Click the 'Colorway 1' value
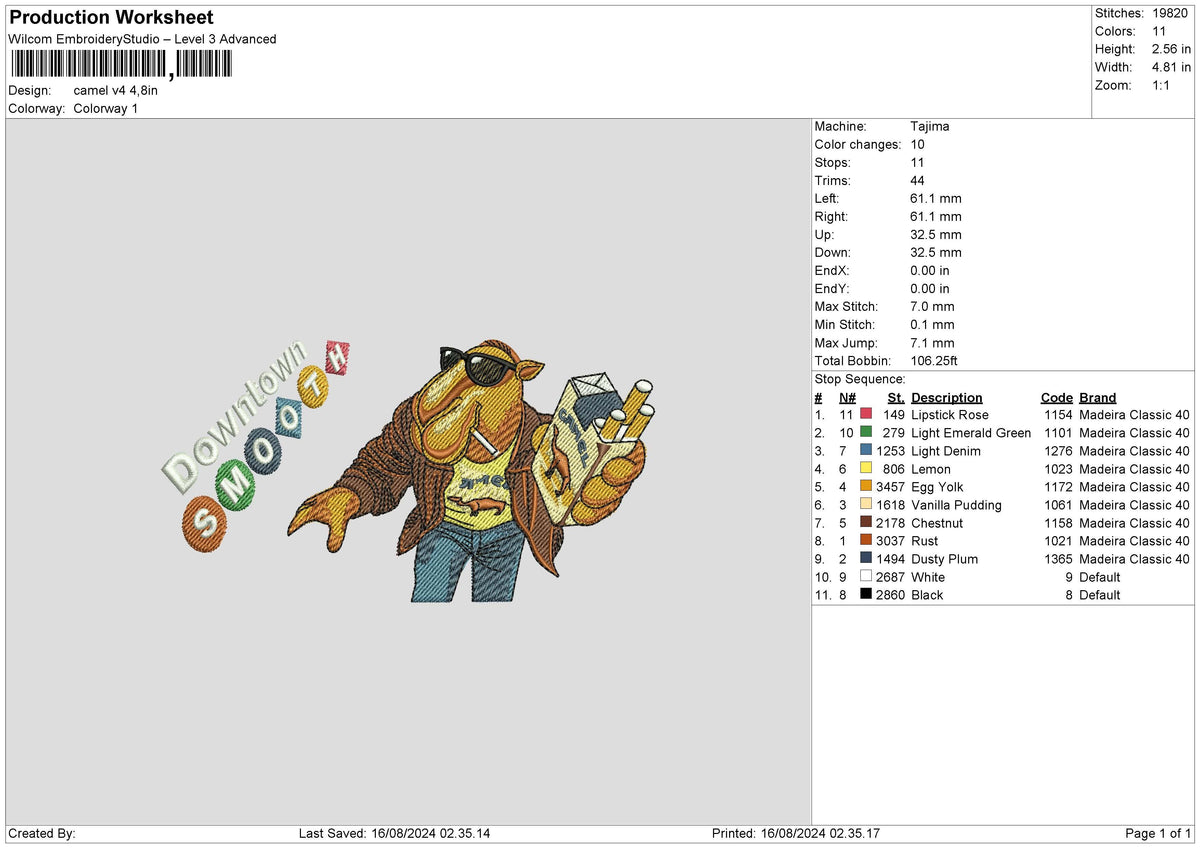 click(106, 108)
